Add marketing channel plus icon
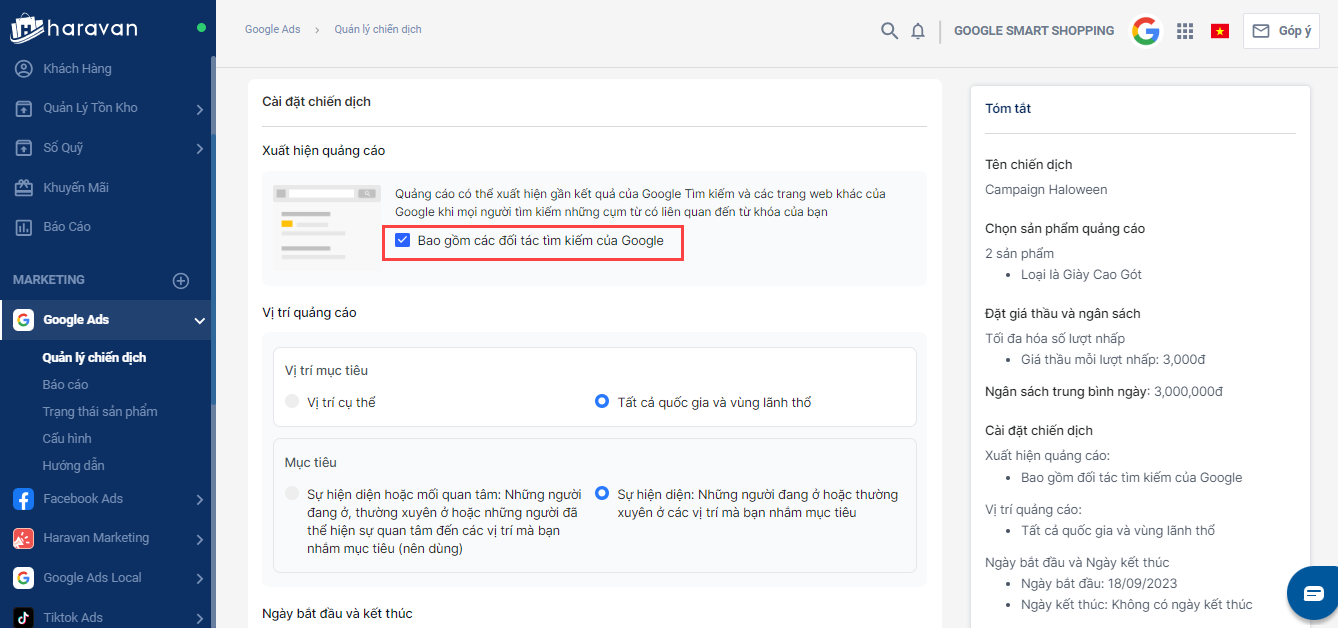The height and width of the screenshot is (628, 1338). (x=181, y=281)
